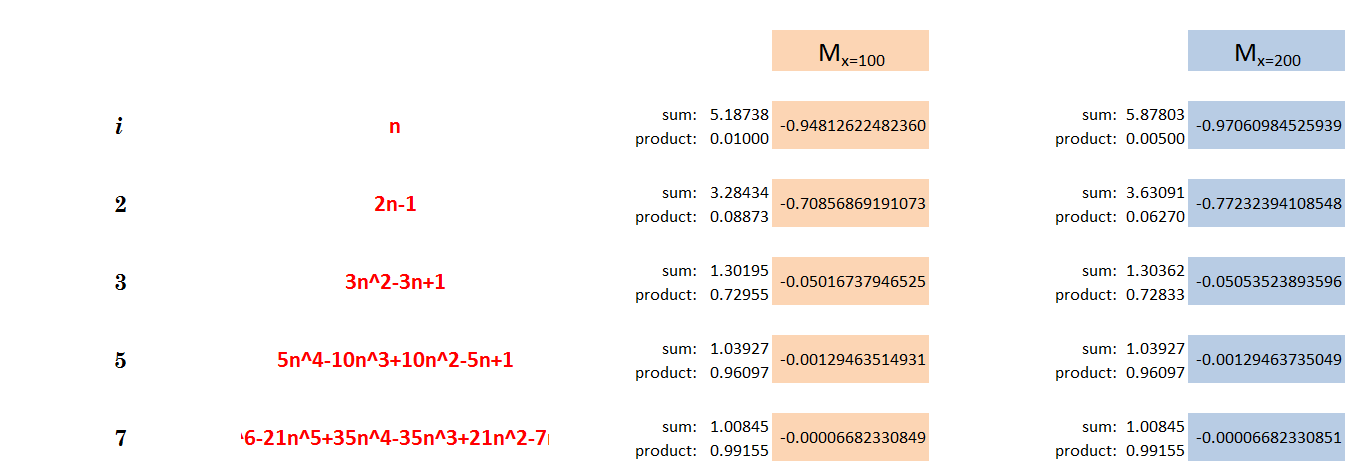
Task: Select the product value 0.08873
Action: point(739,216)
